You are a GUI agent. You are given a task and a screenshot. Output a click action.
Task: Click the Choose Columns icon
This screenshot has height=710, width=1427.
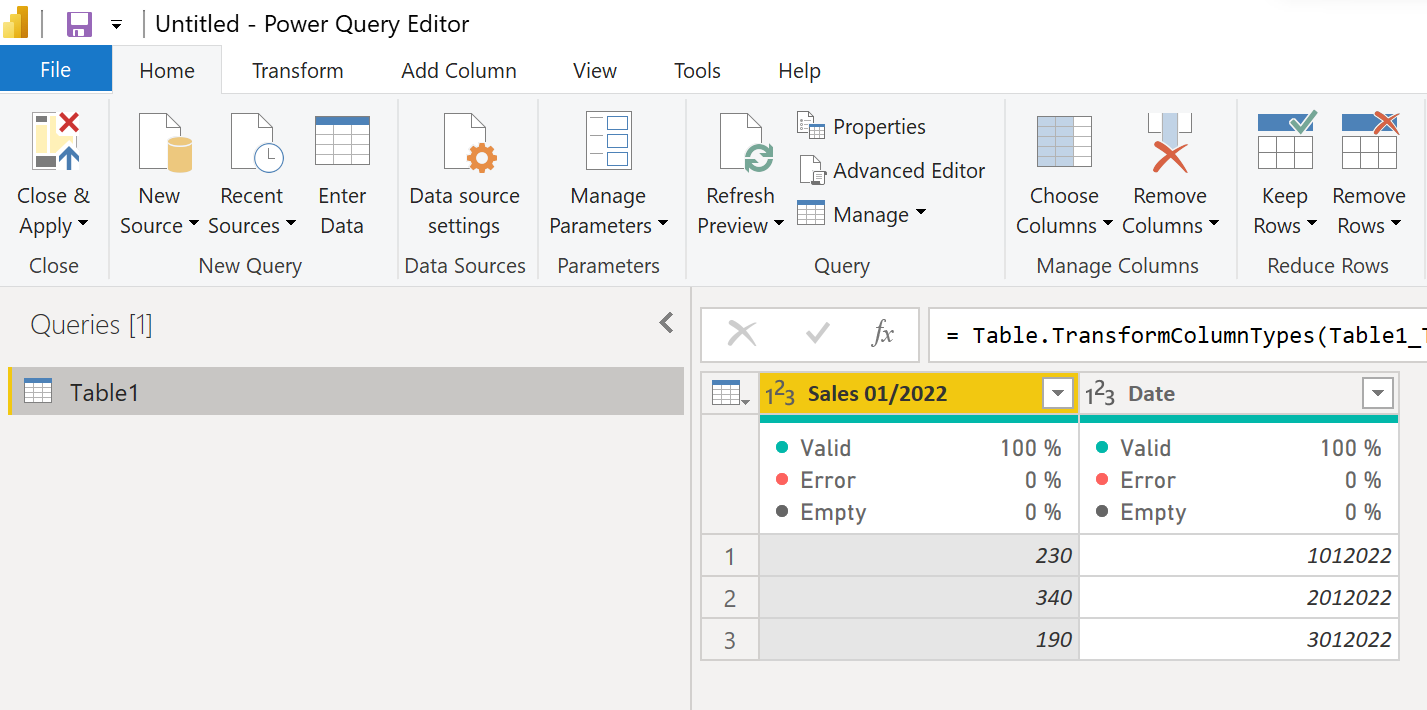coord(1064,140)
